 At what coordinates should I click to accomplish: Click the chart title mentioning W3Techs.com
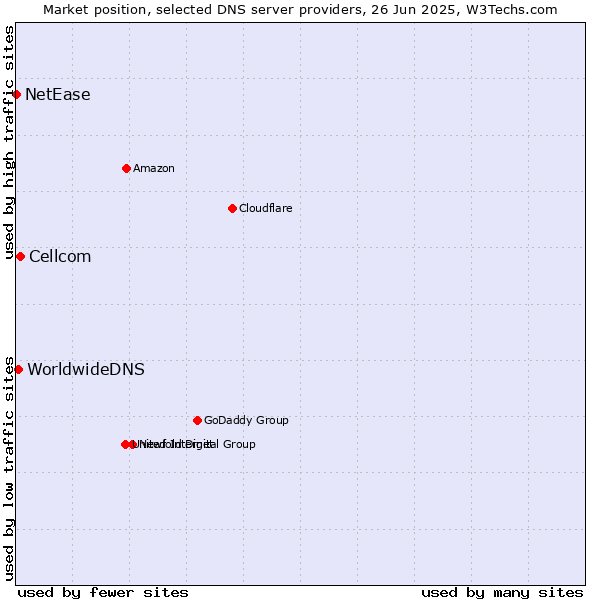pos(300,10)
